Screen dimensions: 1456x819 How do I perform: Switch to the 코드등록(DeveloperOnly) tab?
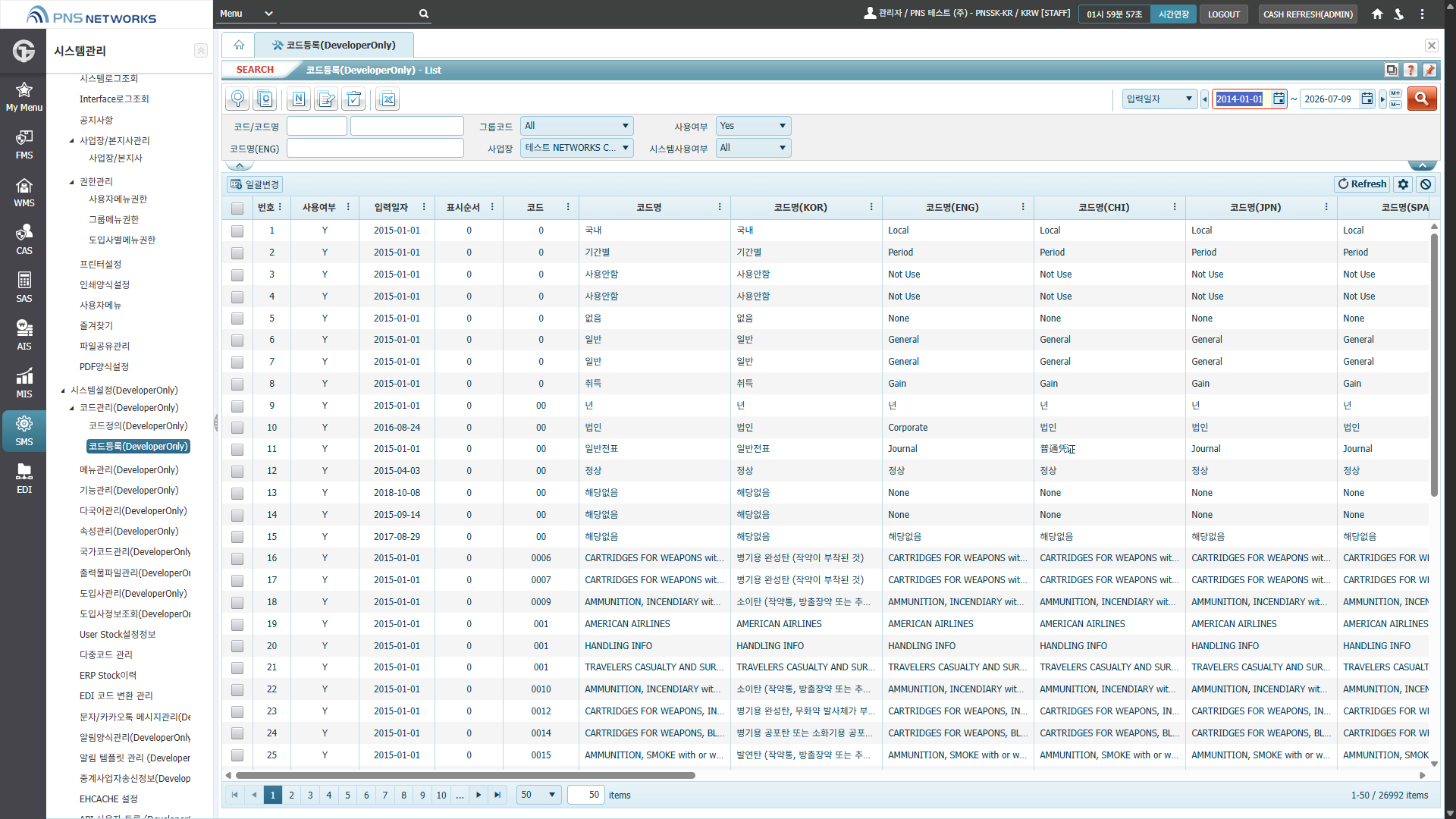click(334, 45)
